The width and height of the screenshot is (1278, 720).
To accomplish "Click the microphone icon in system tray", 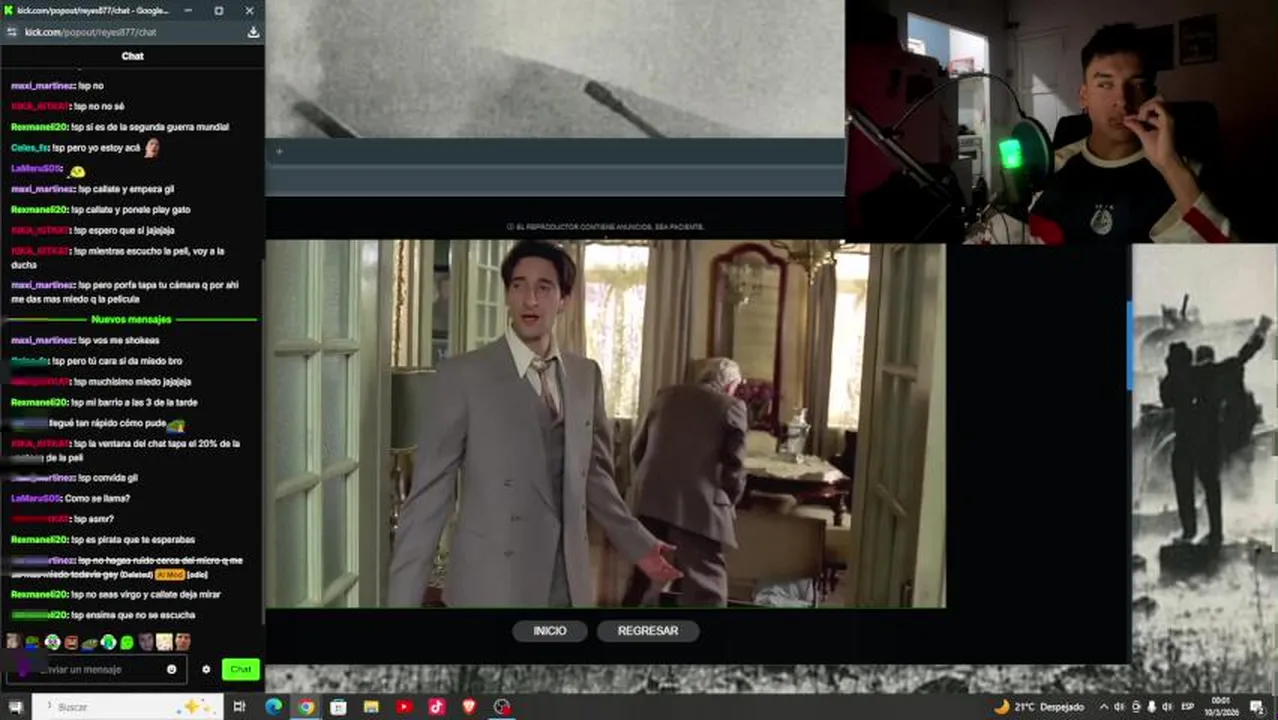I will (x=1152, y=707).
